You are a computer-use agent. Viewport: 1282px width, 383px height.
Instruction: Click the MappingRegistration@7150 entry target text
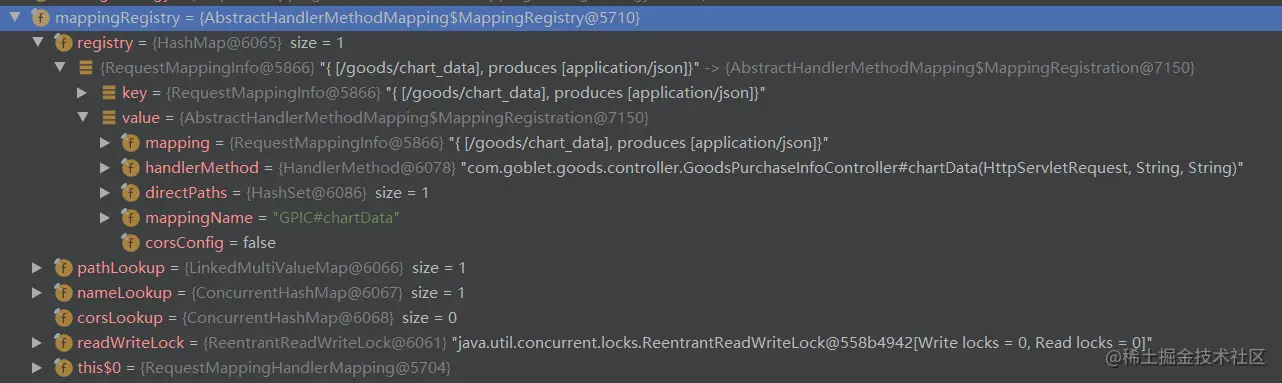(x=960, y=67)
